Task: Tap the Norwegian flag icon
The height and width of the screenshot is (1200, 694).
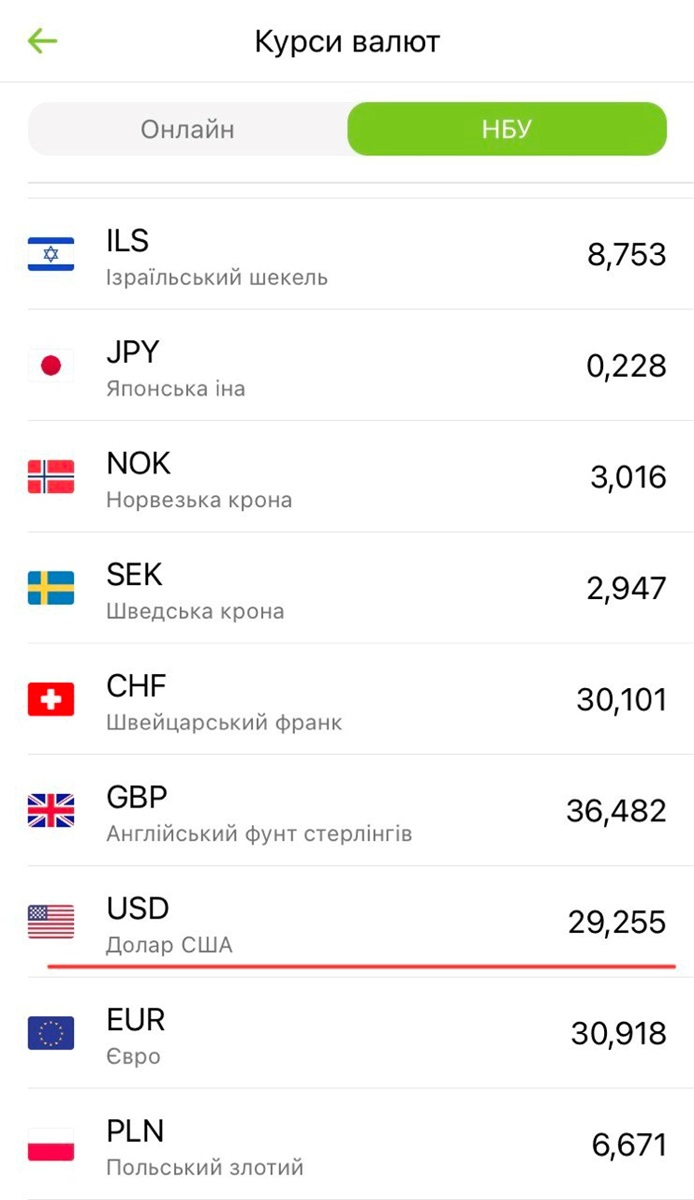Action: (x=51, y=477)
